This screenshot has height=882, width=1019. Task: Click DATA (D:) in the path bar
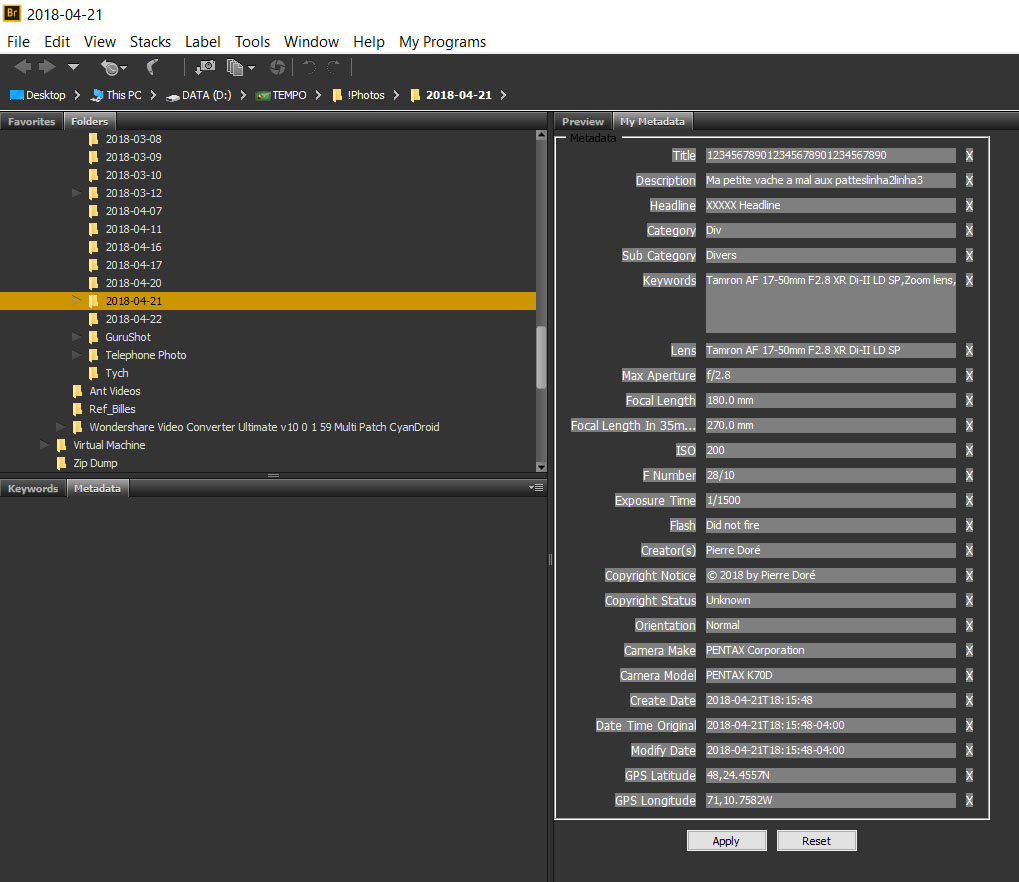(199, 95)
